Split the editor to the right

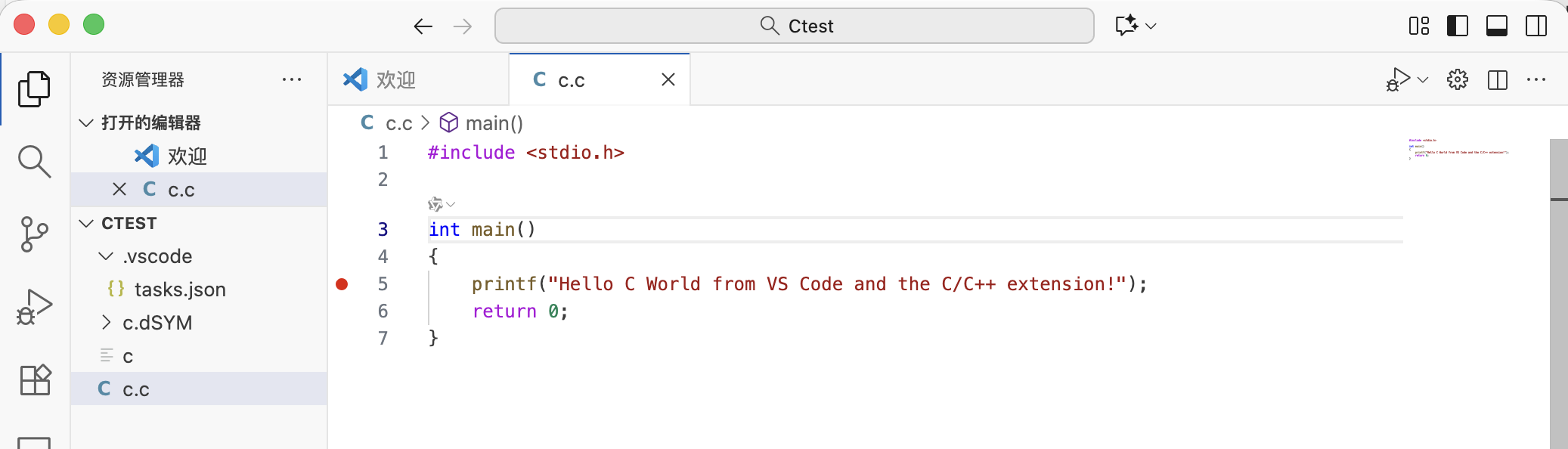click(1497, 79)
